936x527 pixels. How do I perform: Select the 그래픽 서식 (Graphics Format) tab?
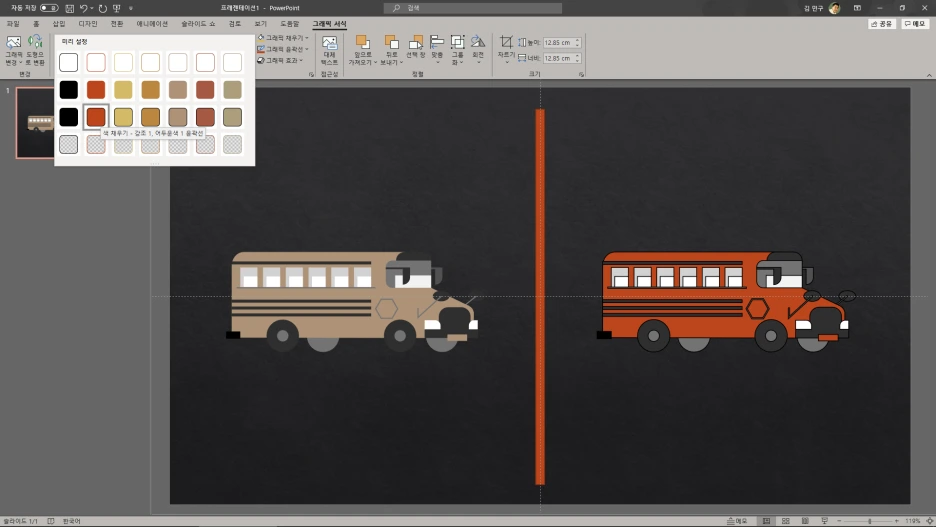330,24
